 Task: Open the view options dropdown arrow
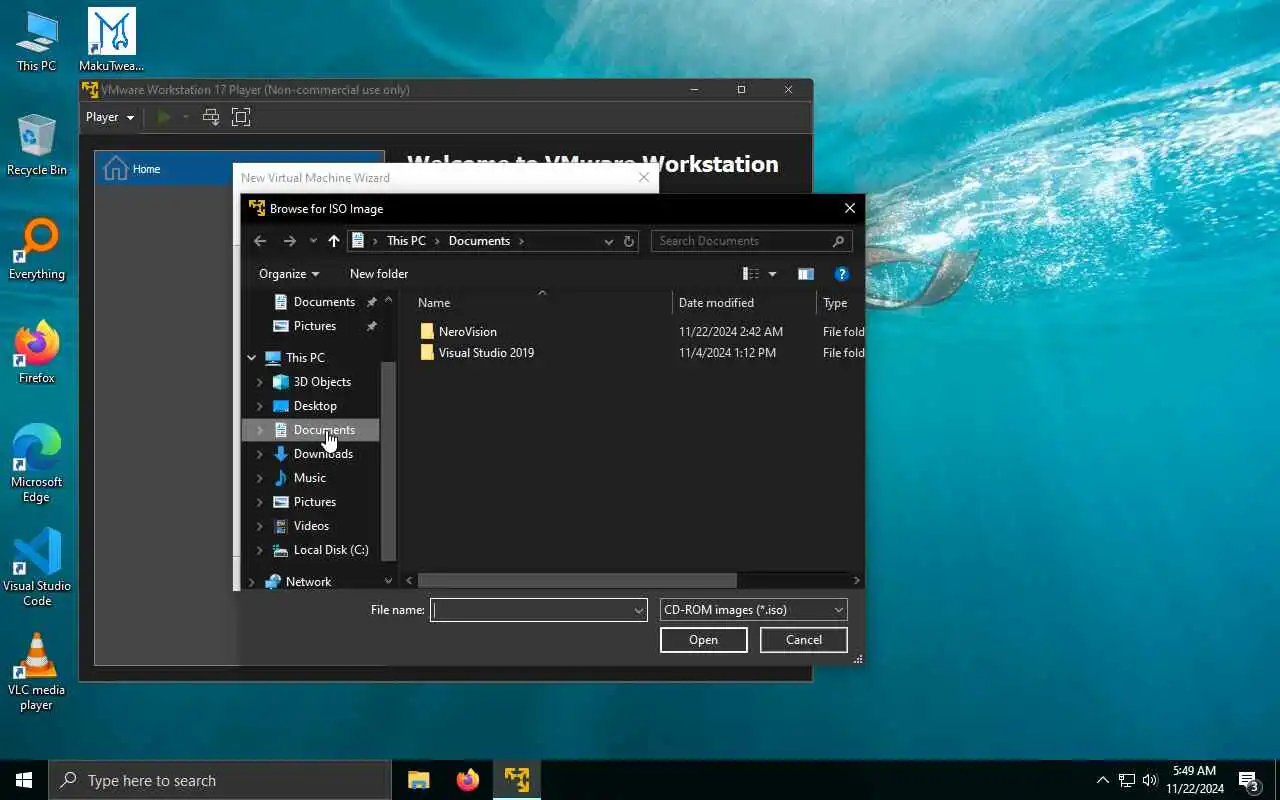pos(772,274)
